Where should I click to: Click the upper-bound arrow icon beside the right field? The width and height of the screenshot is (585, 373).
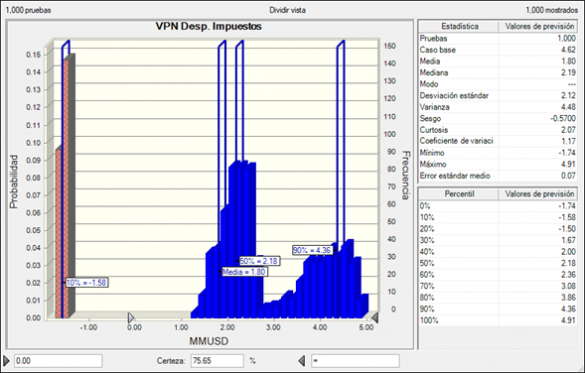click(302, 361)
